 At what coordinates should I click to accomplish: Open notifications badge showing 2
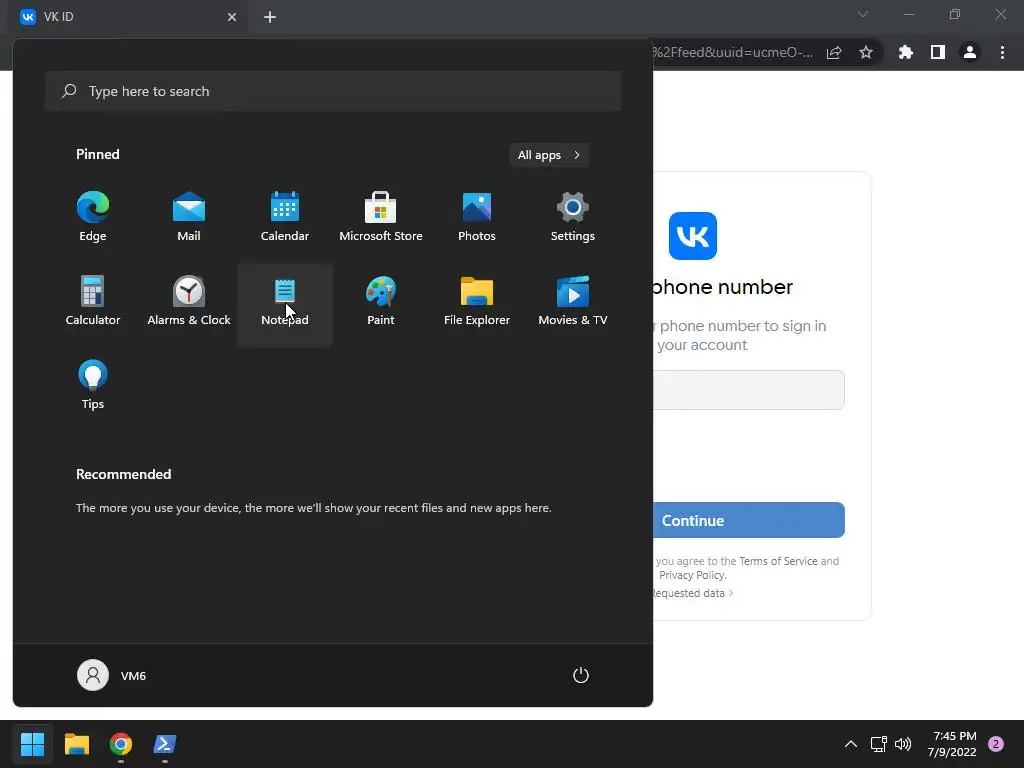tap(996, 744)
